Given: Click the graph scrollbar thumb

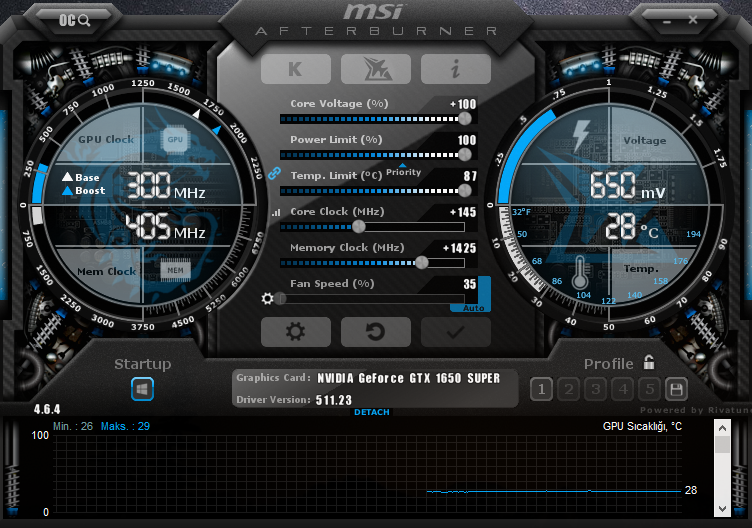Looking at the screenshot, I should click(x=722, y=445).
